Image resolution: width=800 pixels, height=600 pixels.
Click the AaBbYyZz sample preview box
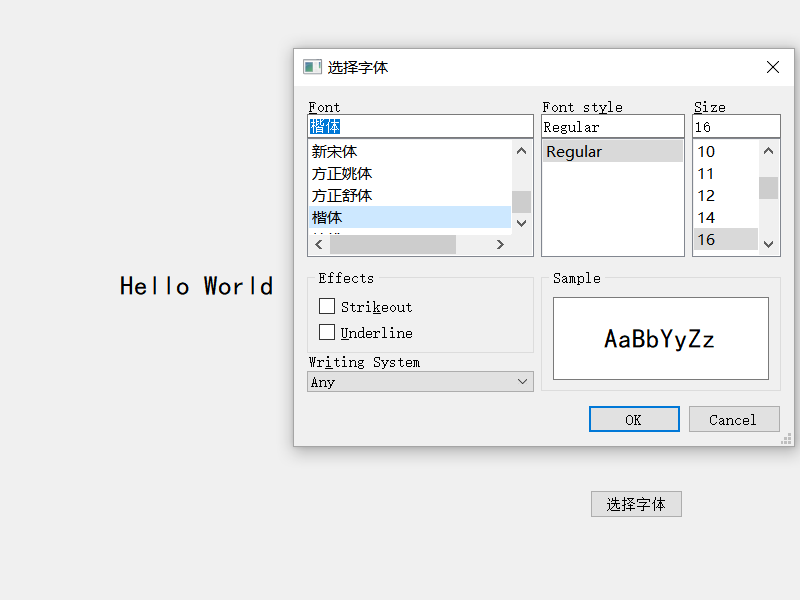[661, 338]
